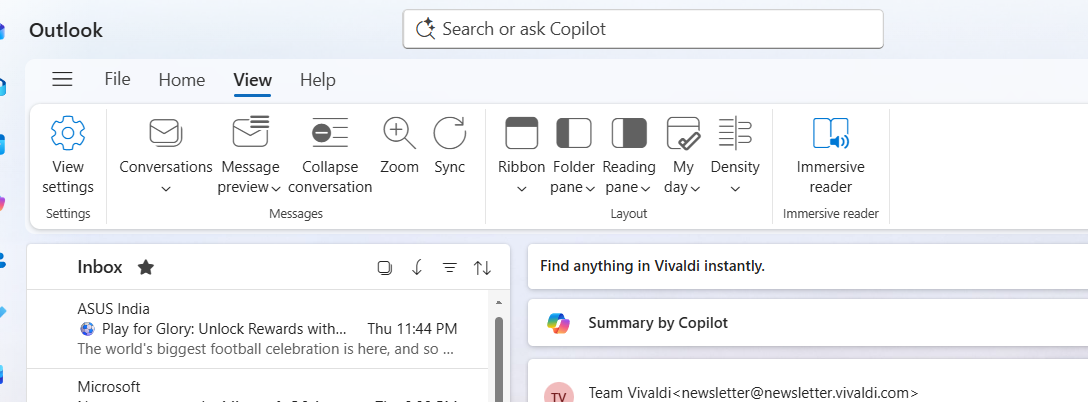Open the Summary by Copilot card

coord(808,323)
